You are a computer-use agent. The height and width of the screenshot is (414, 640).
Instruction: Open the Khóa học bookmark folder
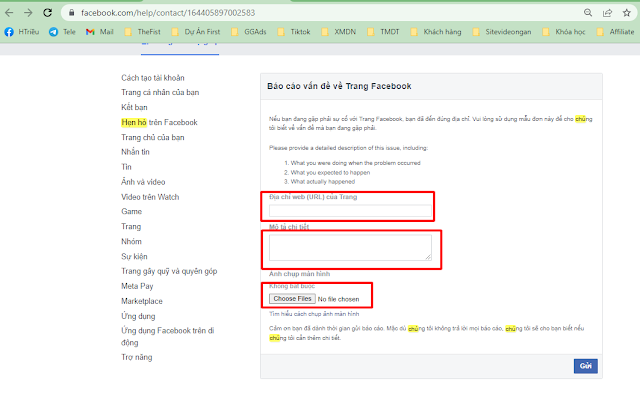tap(564, 32)
